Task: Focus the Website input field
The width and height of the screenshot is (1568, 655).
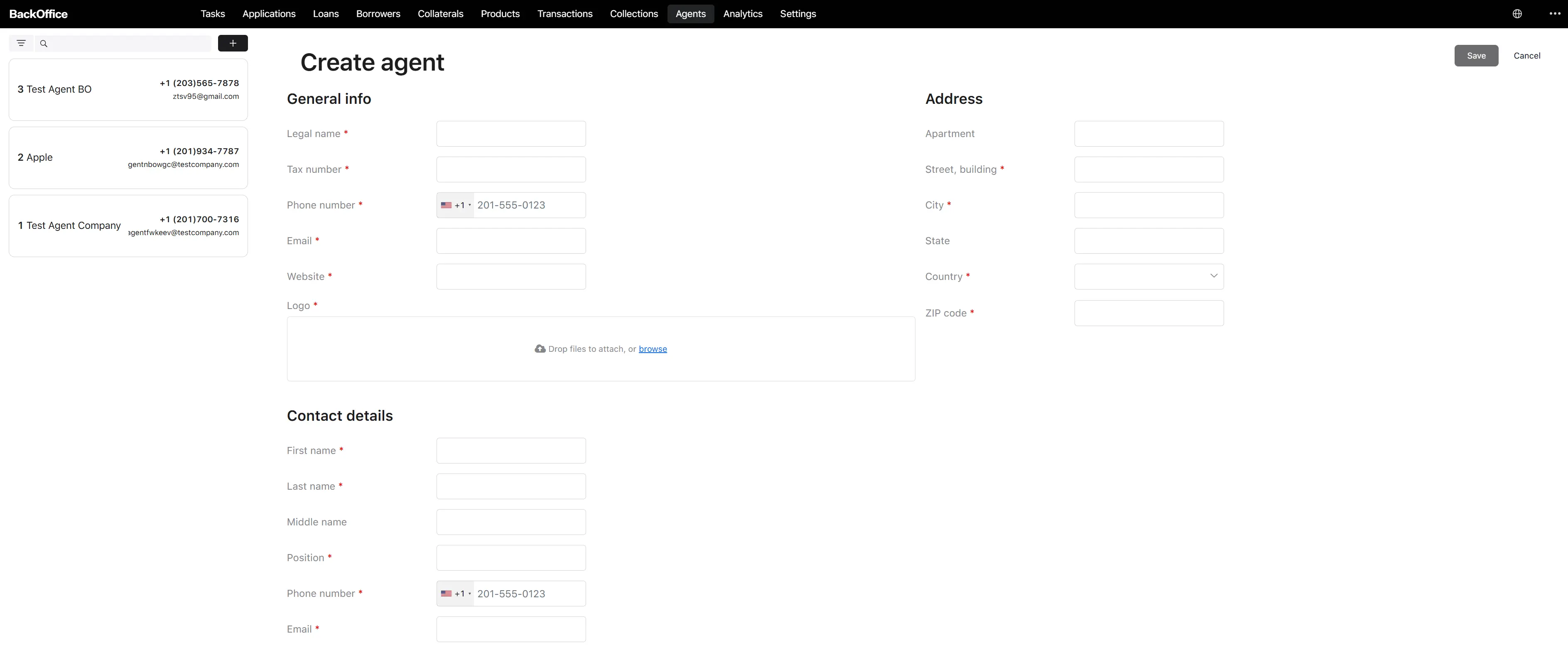Action: pos(511,276)
